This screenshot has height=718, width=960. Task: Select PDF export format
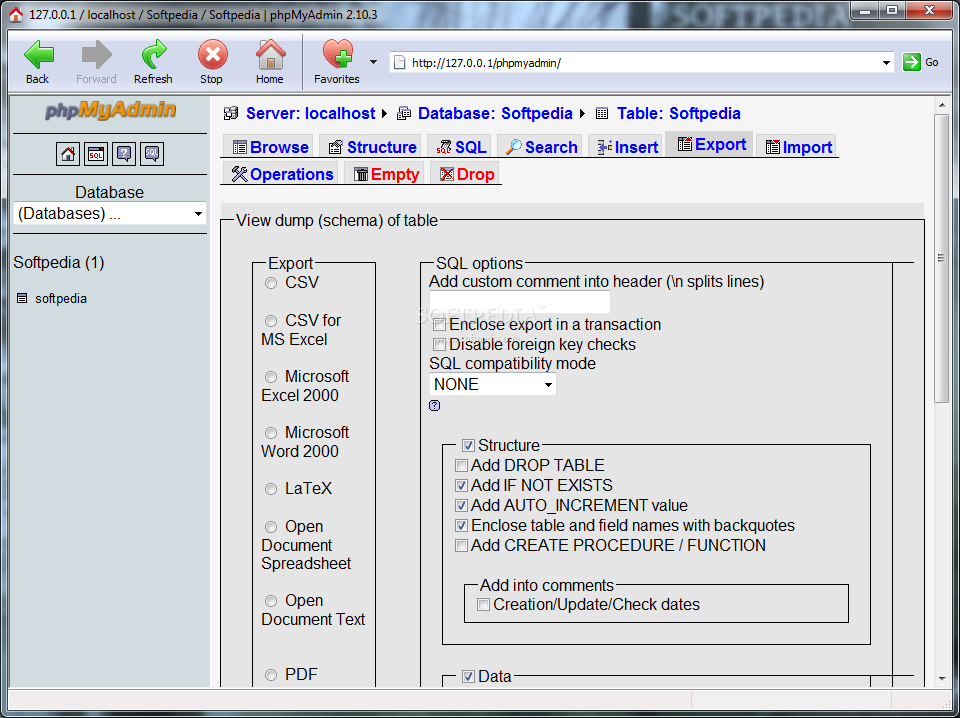[271, 675]
